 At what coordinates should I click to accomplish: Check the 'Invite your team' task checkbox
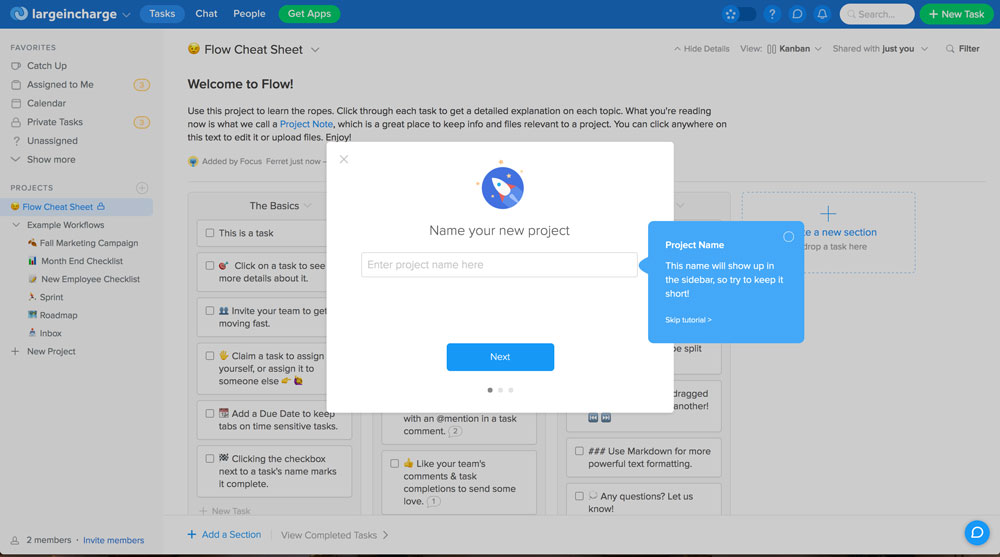click(x=210, y=311)
